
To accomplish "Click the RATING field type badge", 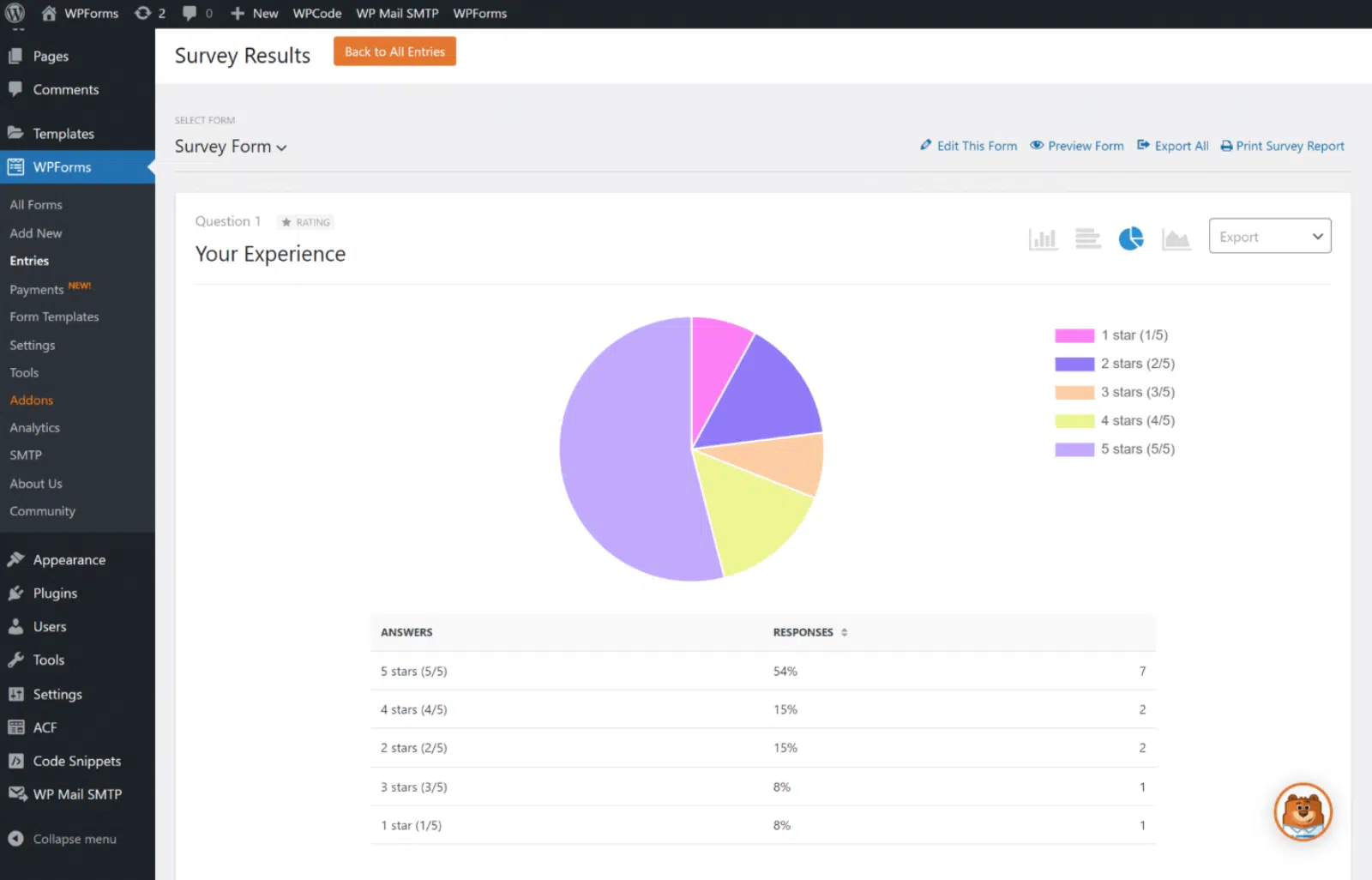I will click(x=305, y=222).
